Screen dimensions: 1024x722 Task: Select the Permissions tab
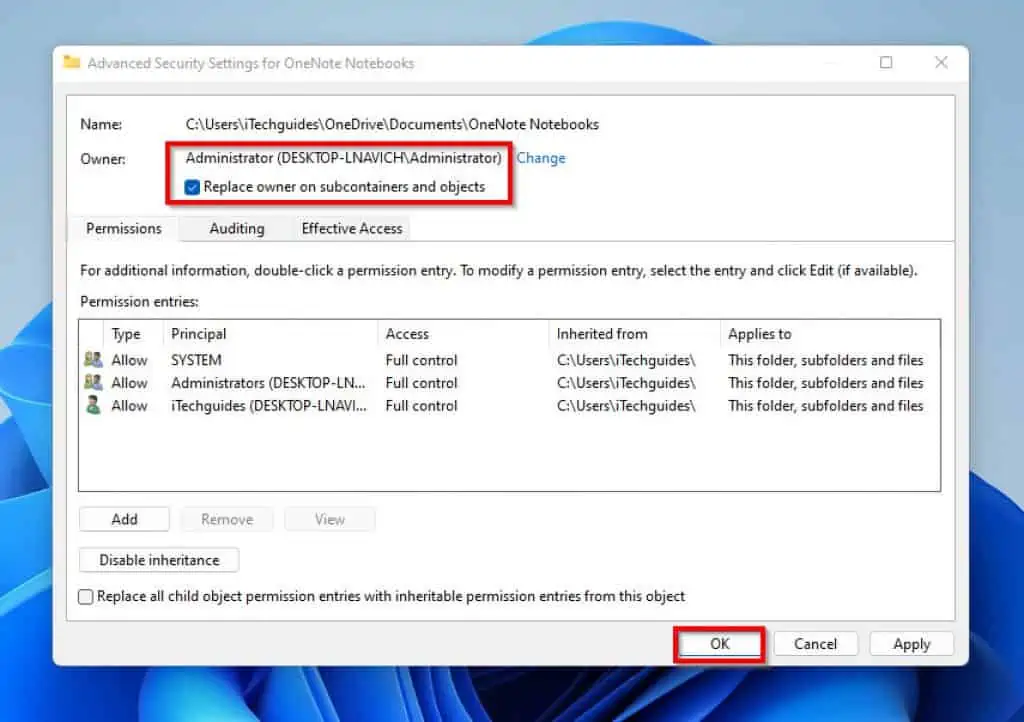[122, 228]
